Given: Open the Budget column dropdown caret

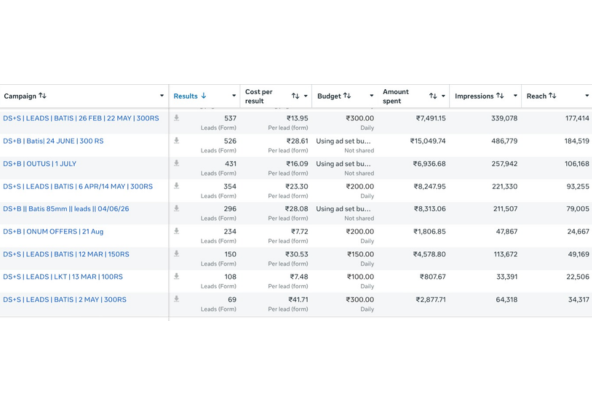Looking at the screenshot, I should tap(372, 96).
